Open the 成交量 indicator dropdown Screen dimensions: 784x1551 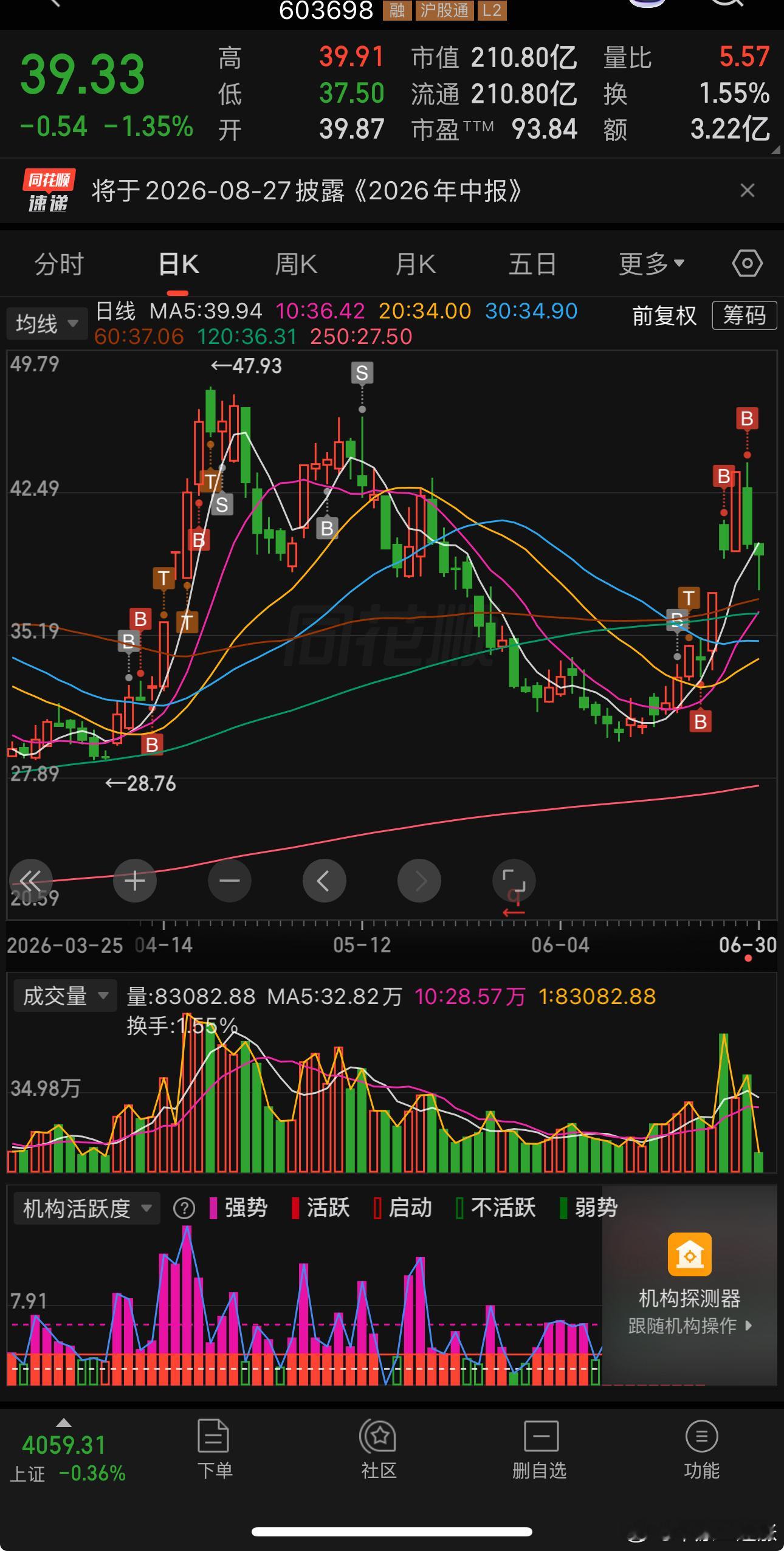click(x=65, y=996)
